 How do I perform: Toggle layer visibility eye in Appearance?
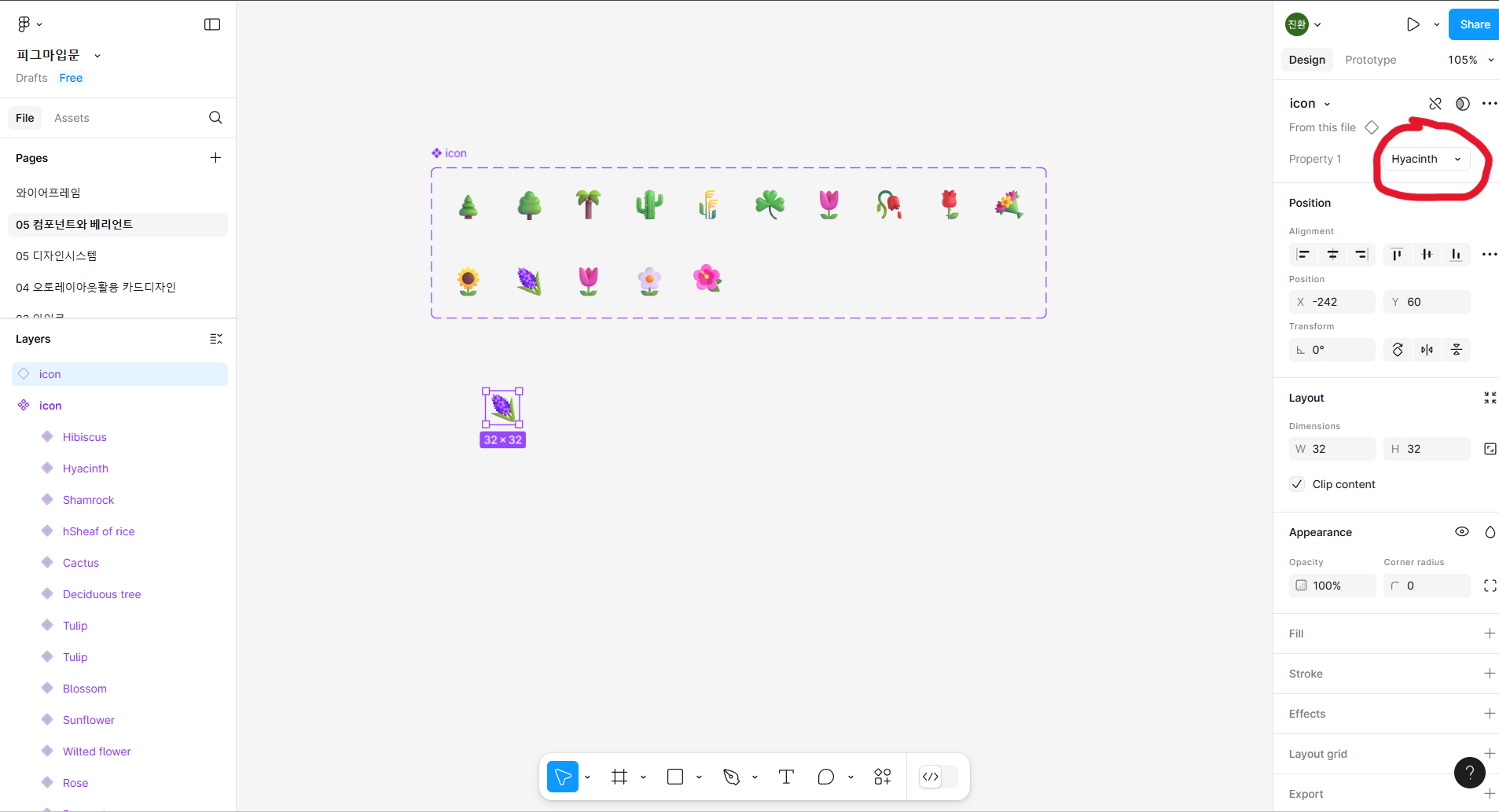[x=1461, y=532]
